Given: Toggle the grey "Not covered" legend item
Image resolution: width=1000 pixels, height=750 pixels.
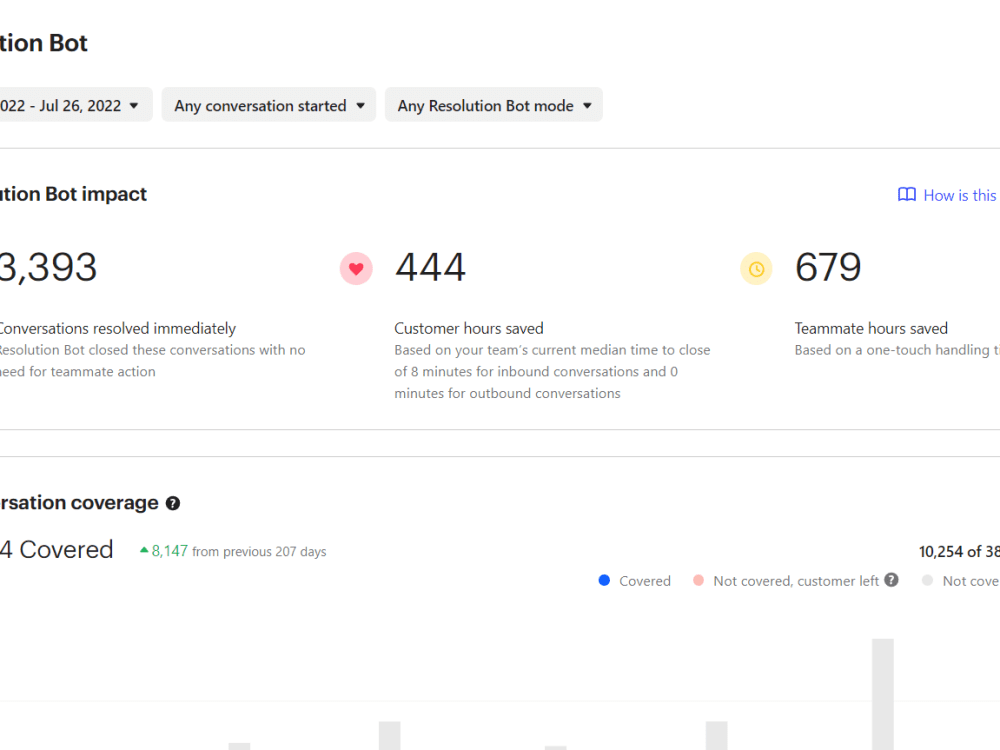Looking at the screenshot, I should pyautogui.click(x=960, y=580).
